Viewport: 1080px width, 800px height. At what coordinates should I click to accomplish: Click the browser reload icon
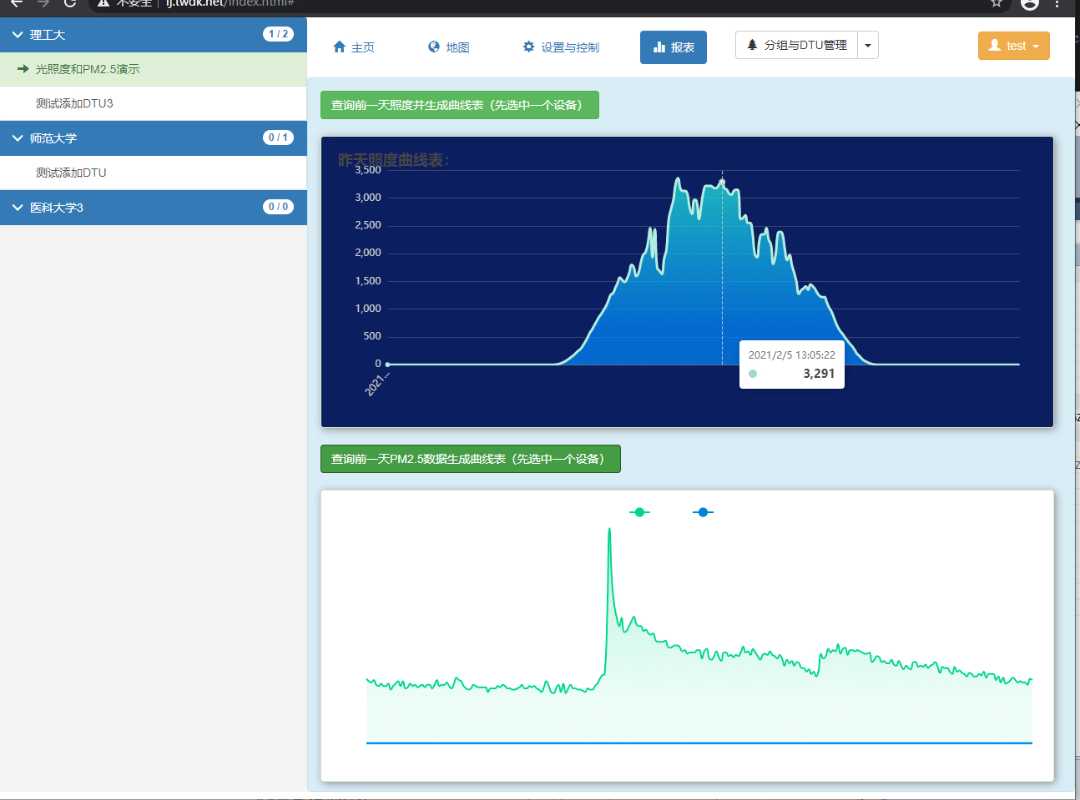[70, 3]
